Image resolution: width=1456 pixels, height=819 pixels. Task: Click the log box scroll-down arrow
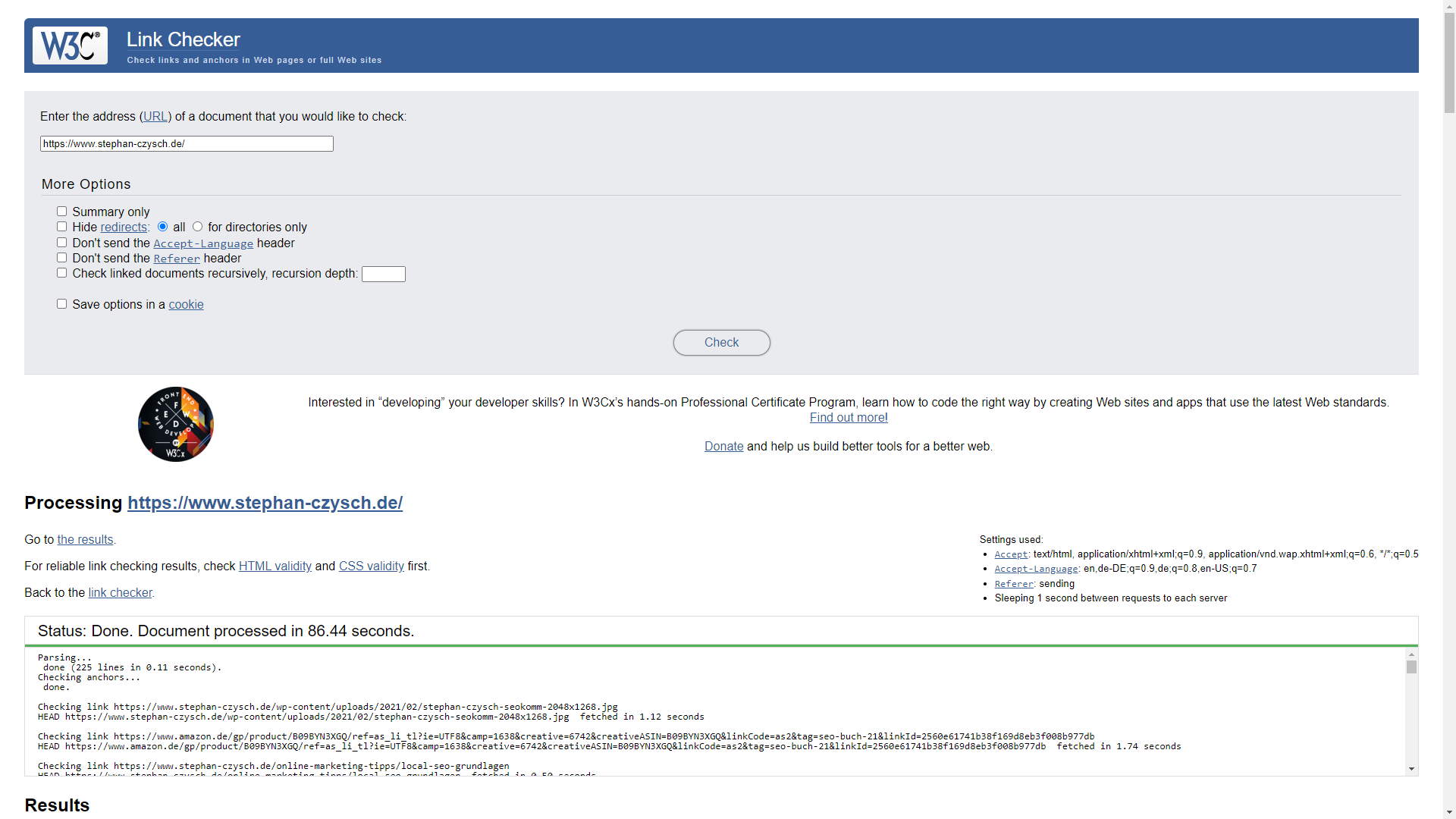click(x=1411, y=769)
